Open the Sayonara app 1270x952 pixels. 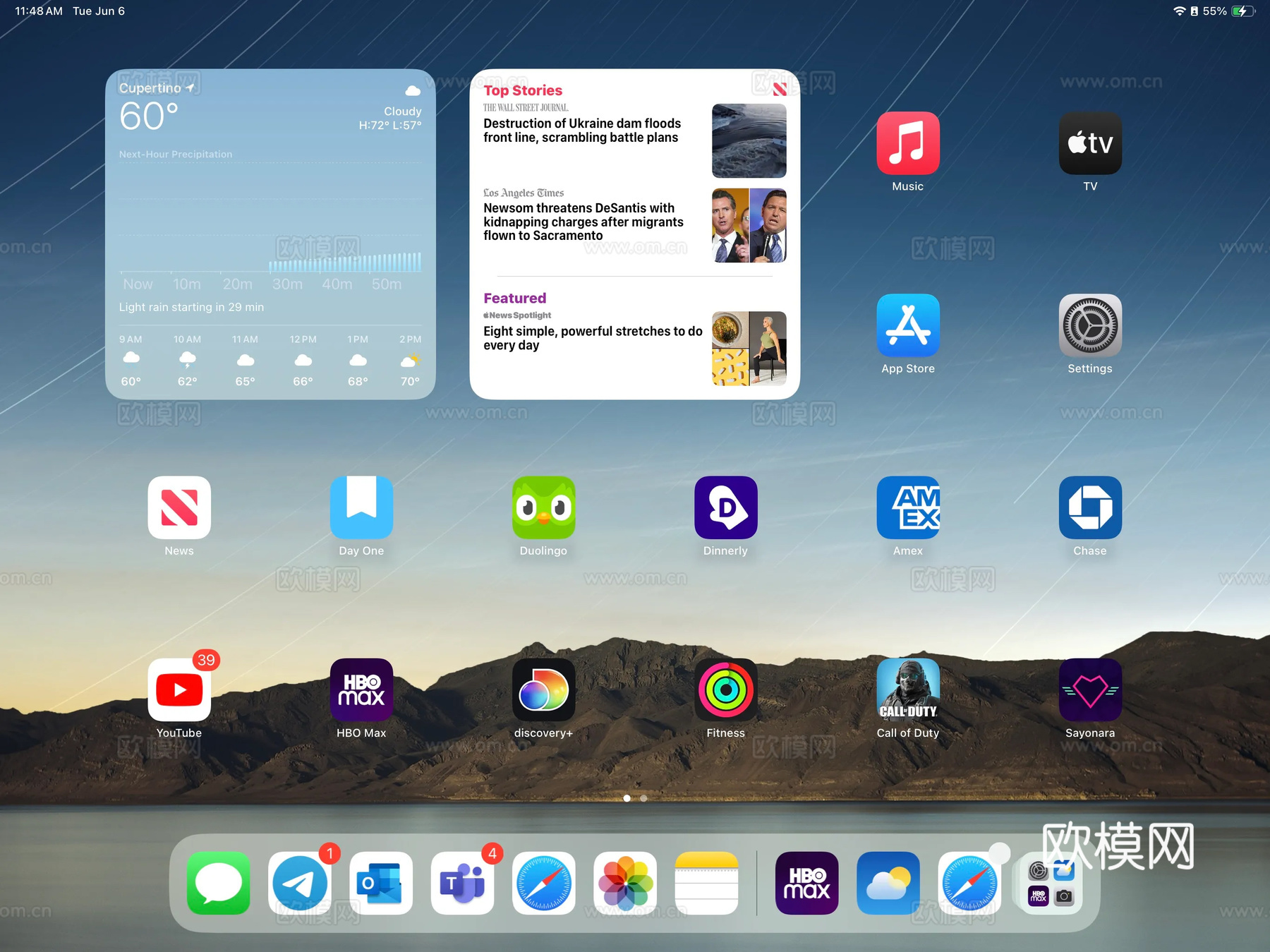point(1090,689)
